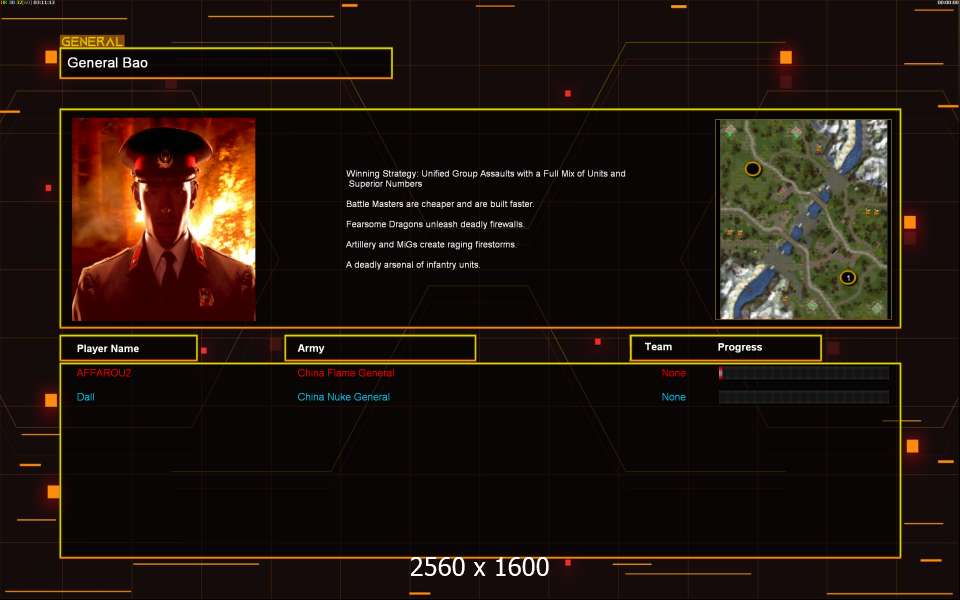Click the Winning Strategy description text
This screenshot has width=960, height=600.
[485, 178]
